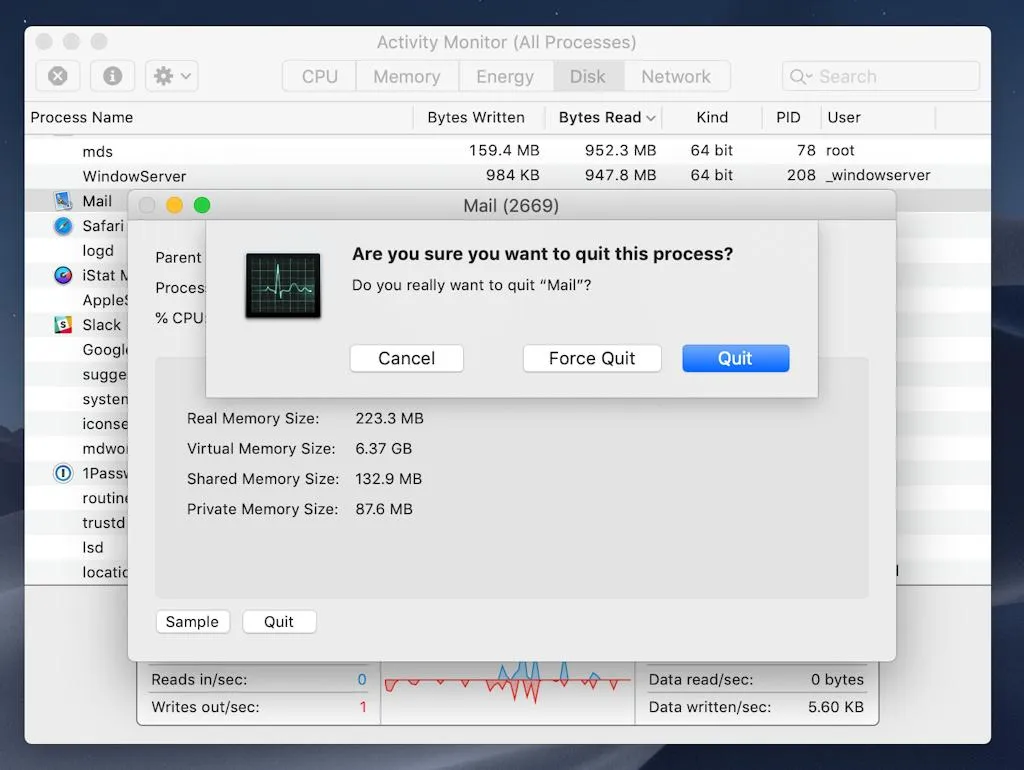Click the _windowserver user cell
The image size is (1024, 770).
878,176
